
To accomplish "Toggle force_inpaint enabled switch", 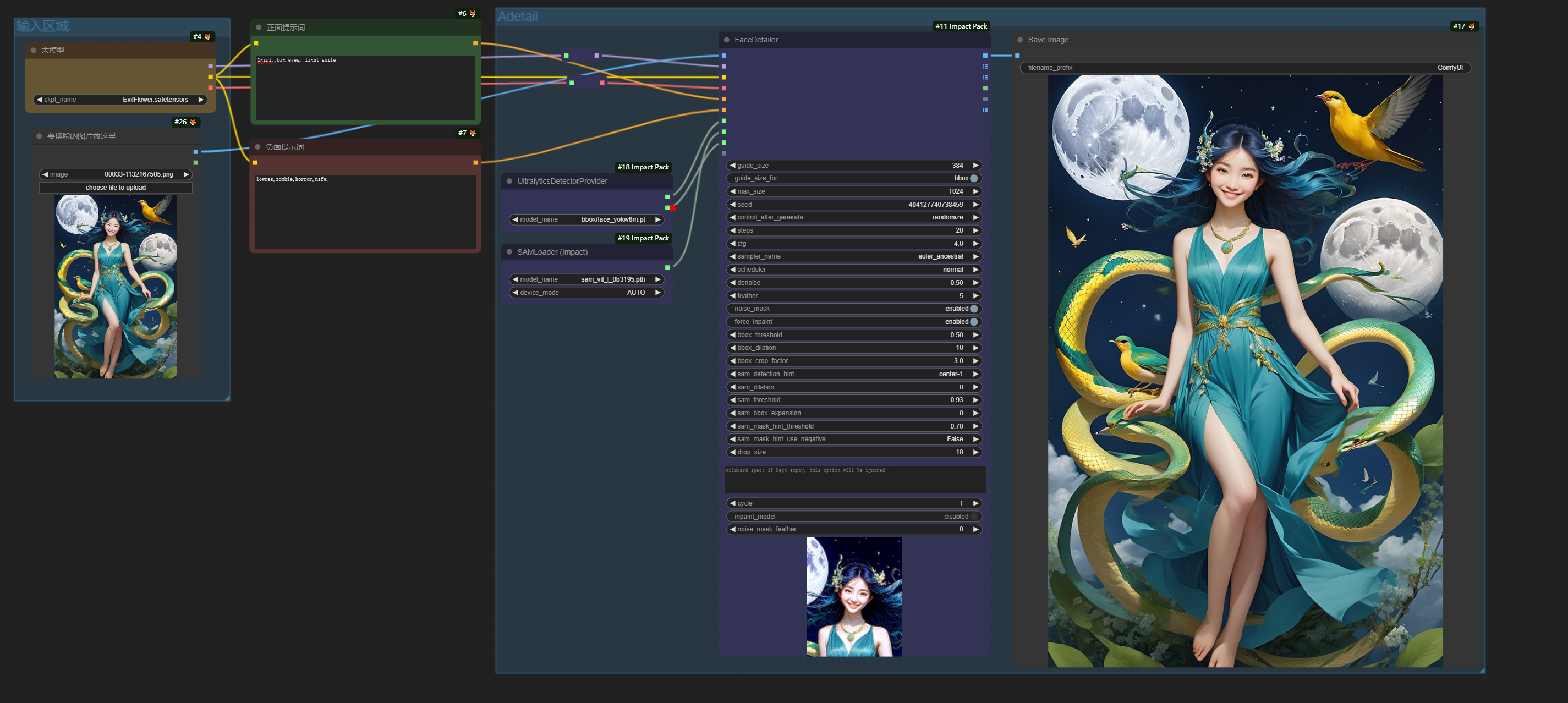I will (973, 322).
